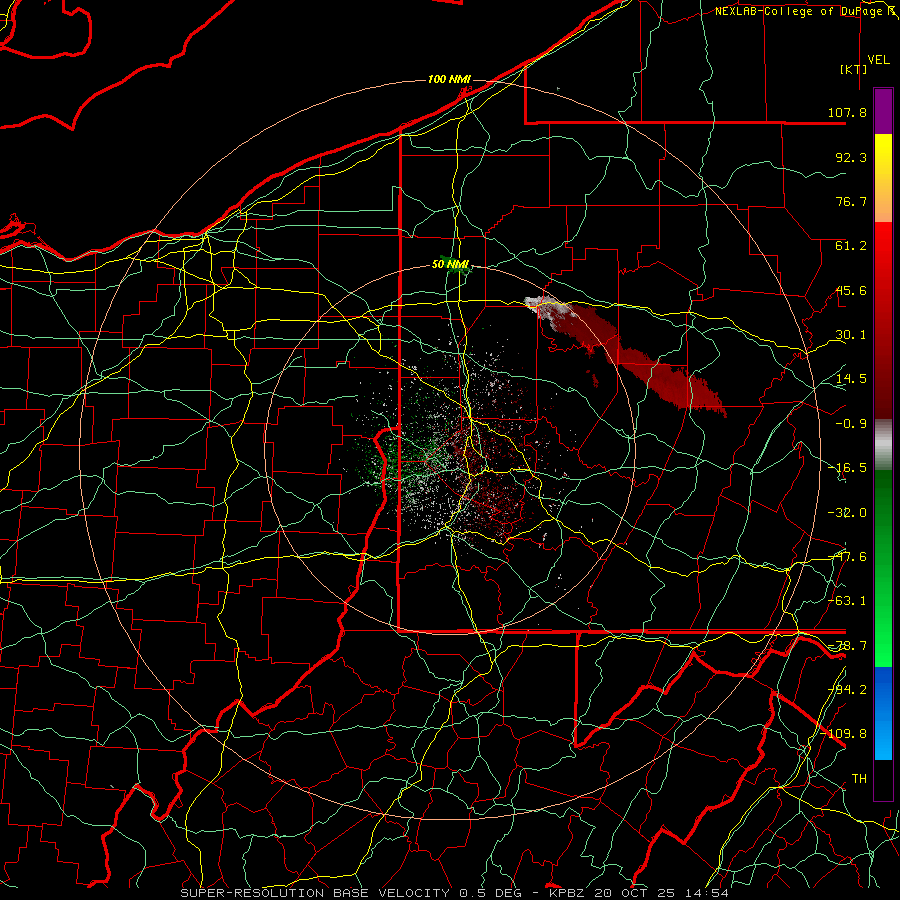Click the 30.1 legend value
The image size is (900, 900).
pyautogui.click(x=851, y=335)
